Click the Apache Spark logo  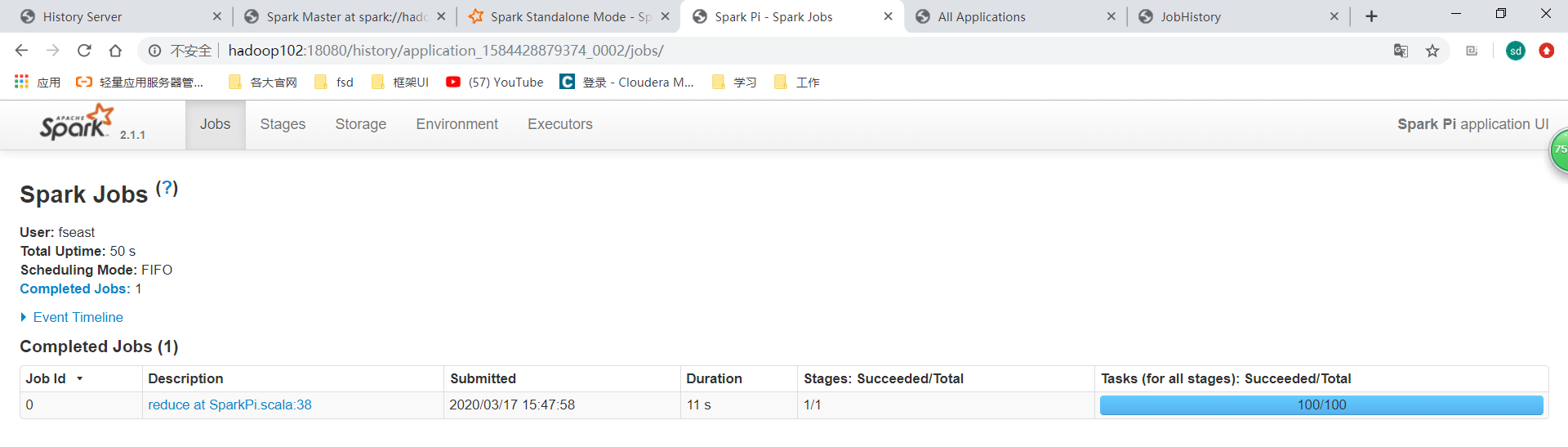tap(78, 123)
